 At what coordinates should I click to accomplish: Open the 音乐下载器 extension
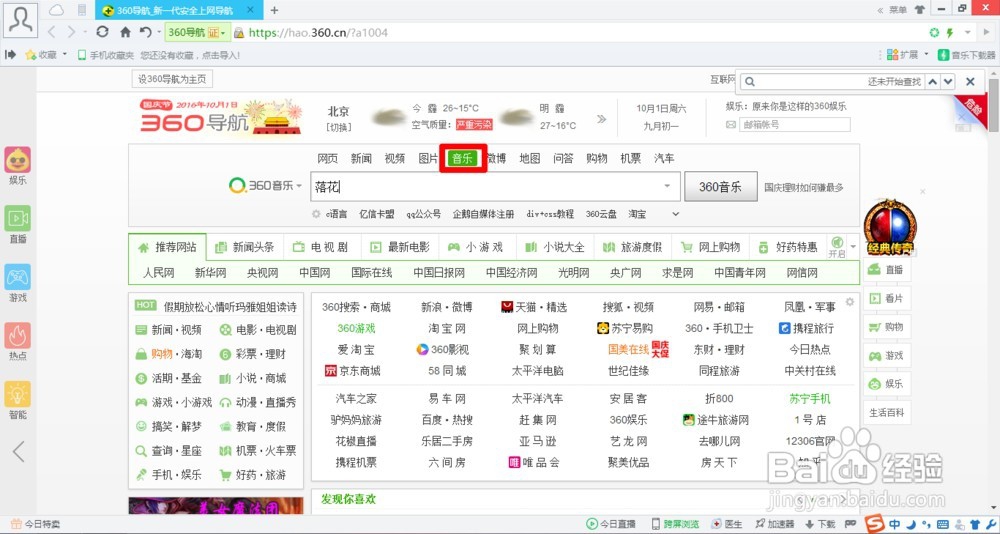pos(966,55)
